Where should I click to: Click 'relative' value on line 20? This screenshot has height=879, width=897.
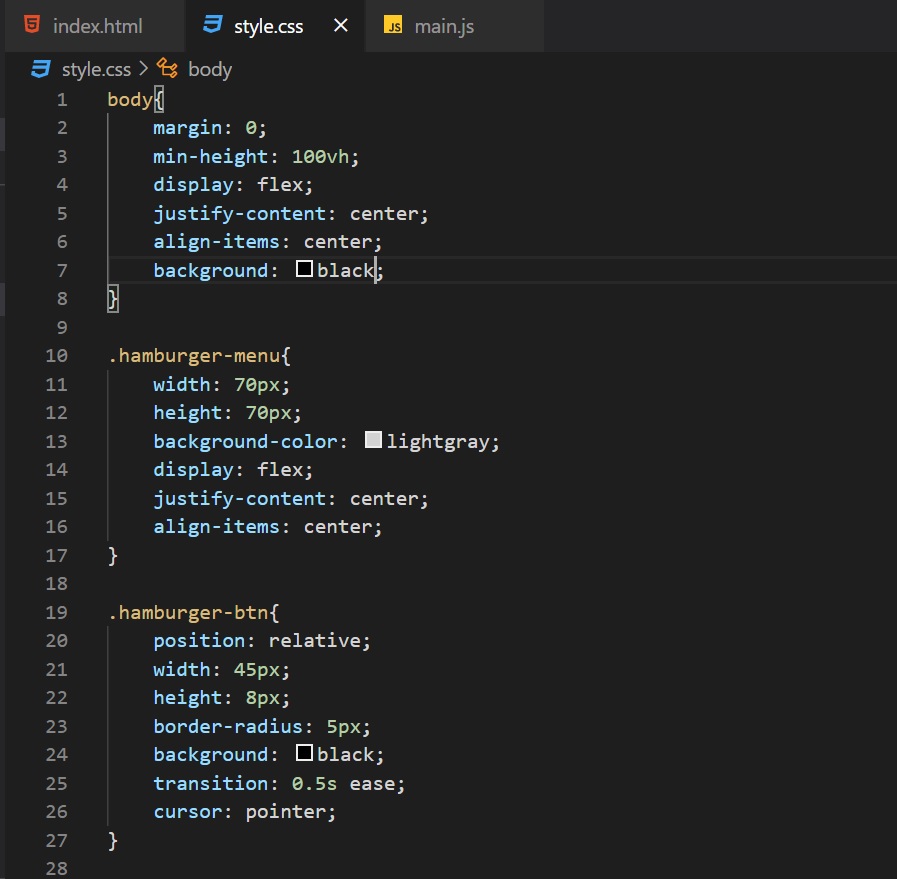coord(314,641)
